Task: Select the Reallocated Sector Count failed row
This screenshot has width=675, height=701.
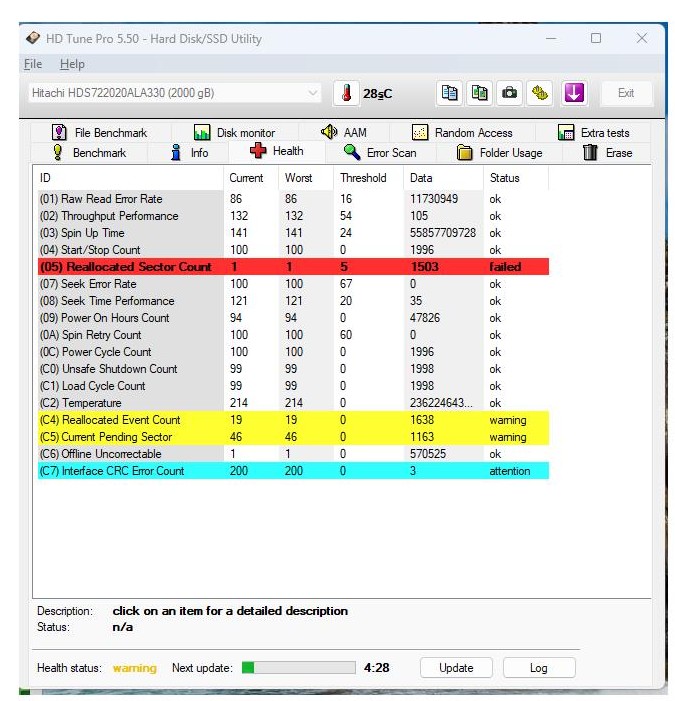Action: (x=290, y=267)
